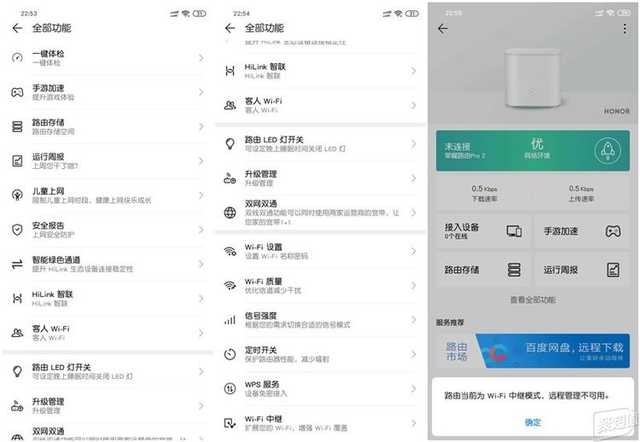Open the 接入设备 tile
The image size is (640, 442).
click(x=483, y=231)
